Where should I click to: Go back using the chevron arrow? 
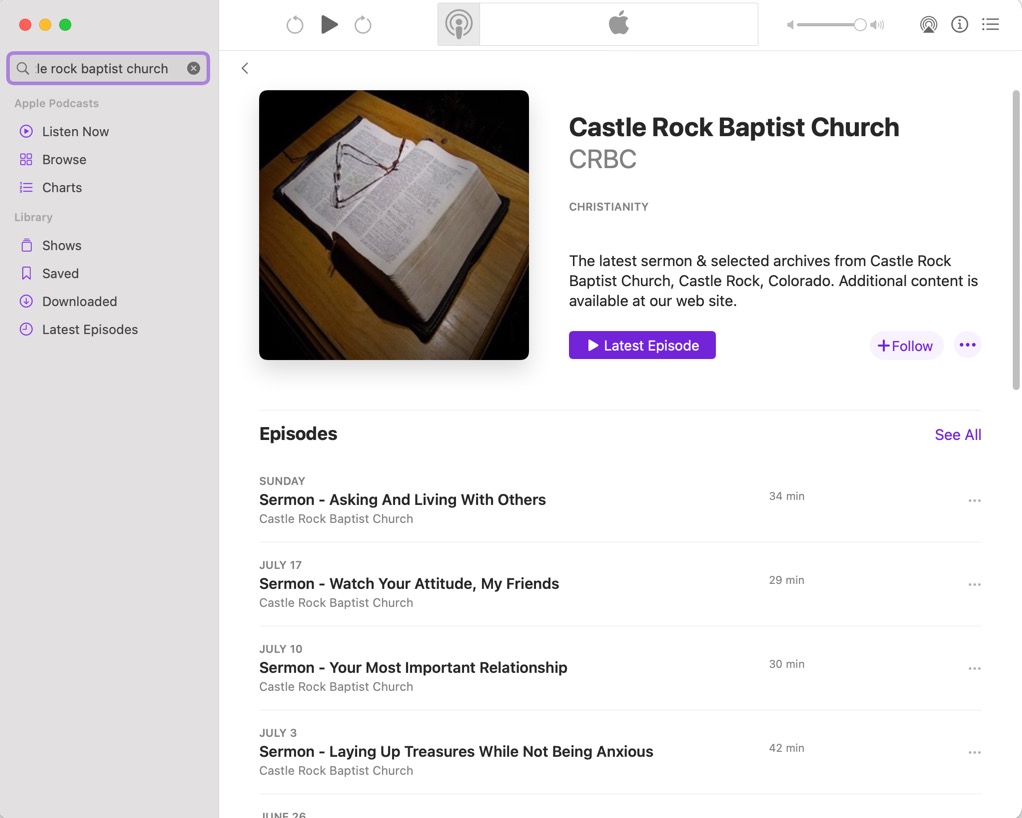245,68
